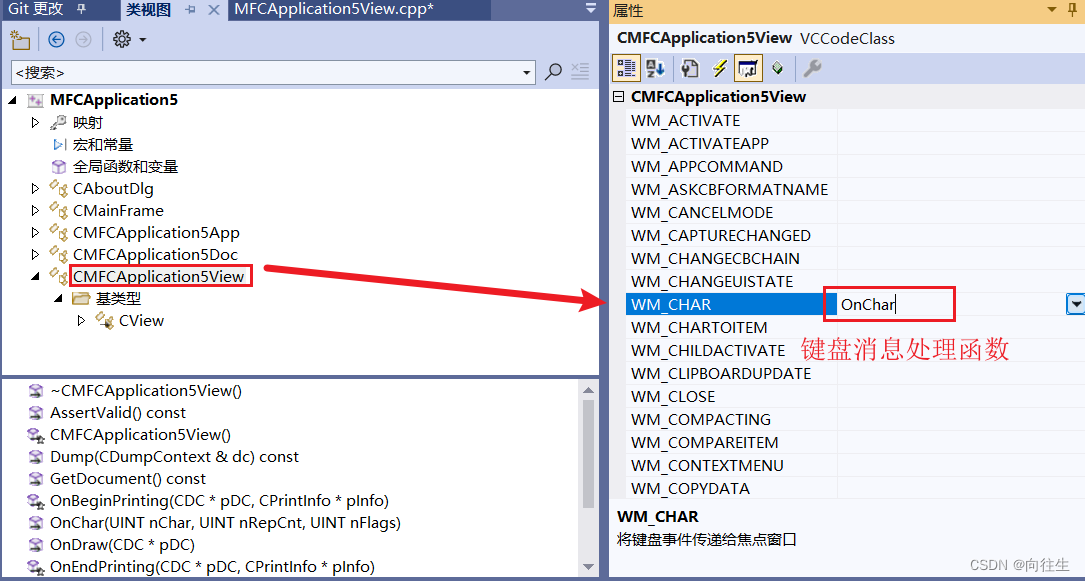Viewport: 1085px width, 581px height.
Task: Click the clear search icon
Action: pos(580,71)
